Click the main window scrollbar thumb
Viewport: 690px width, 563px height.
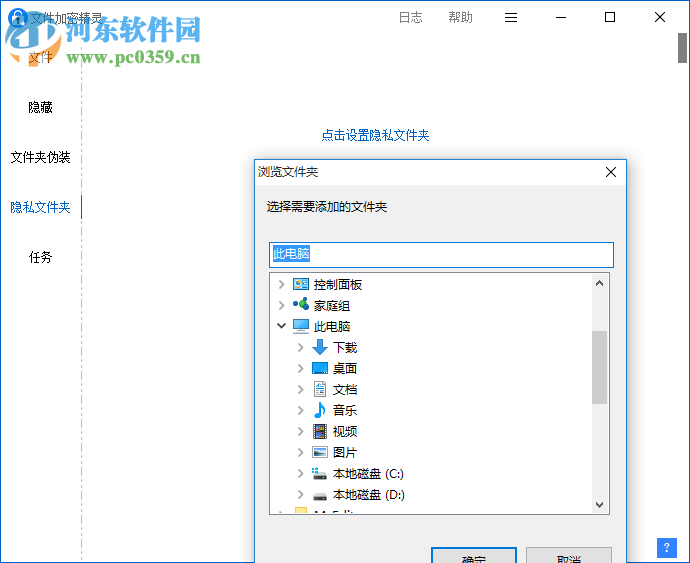click(682, 48)
